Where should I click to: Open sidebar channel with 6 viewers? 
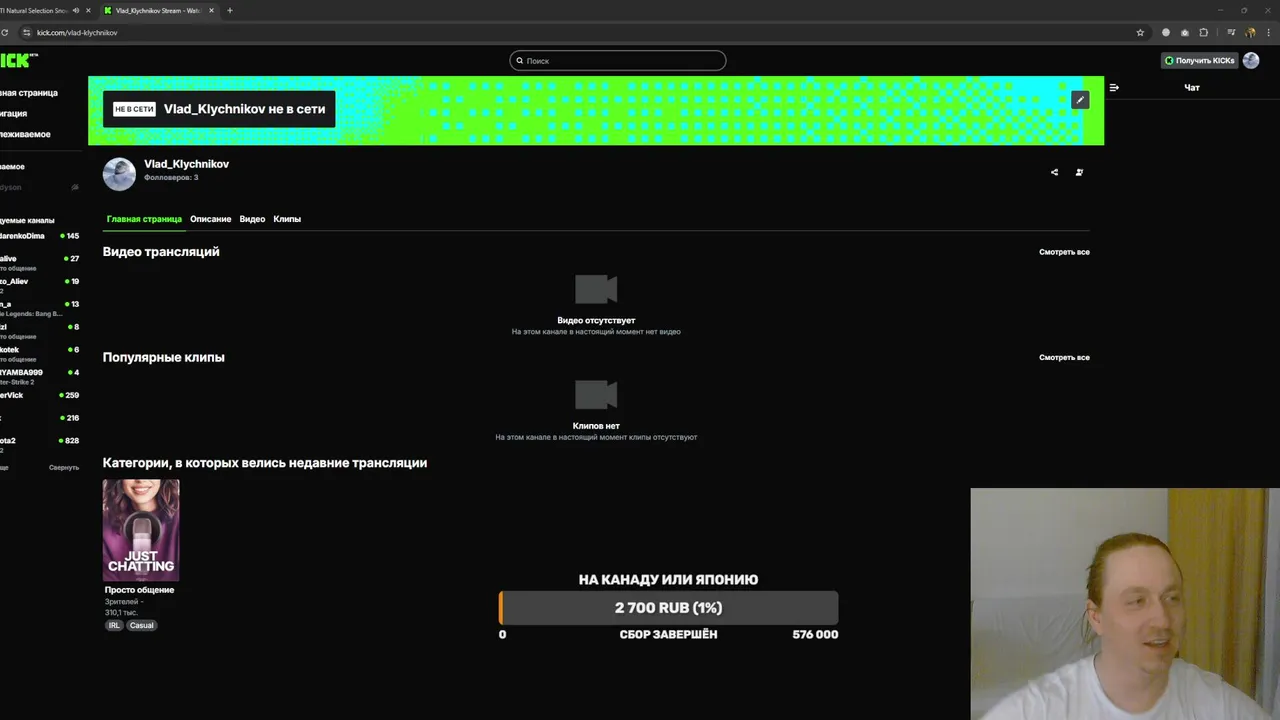point(40,354)
